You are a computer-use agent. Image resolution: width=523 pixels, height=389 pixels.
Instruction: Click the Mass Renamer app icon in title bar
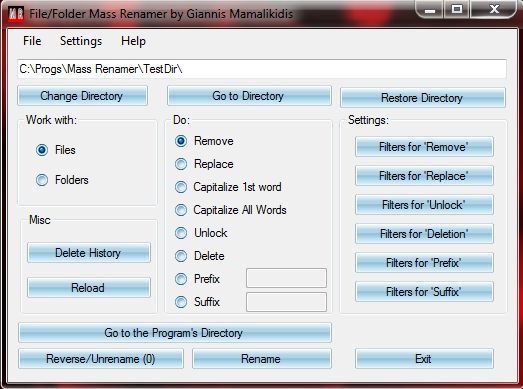16,15
